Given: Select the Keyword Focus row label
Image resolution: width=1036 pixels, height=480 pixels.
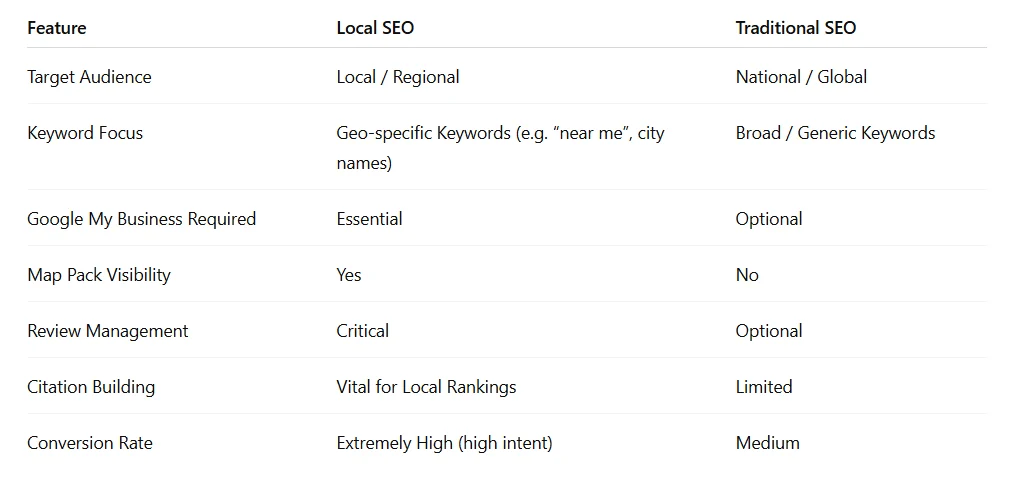Looking at the screenshot, I should [85, 133].
